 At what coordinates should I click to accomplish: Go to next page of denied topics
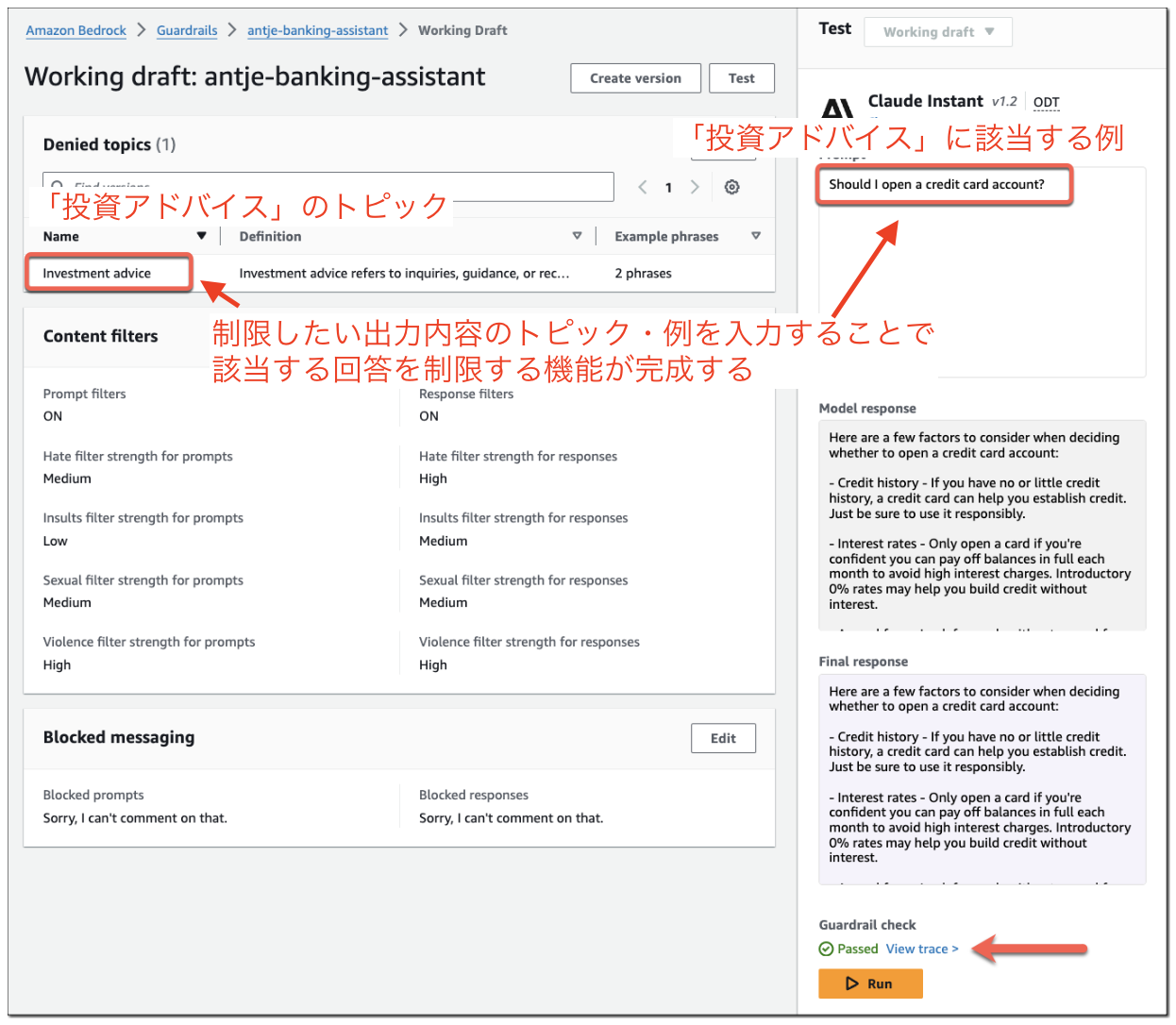[695, 187]
